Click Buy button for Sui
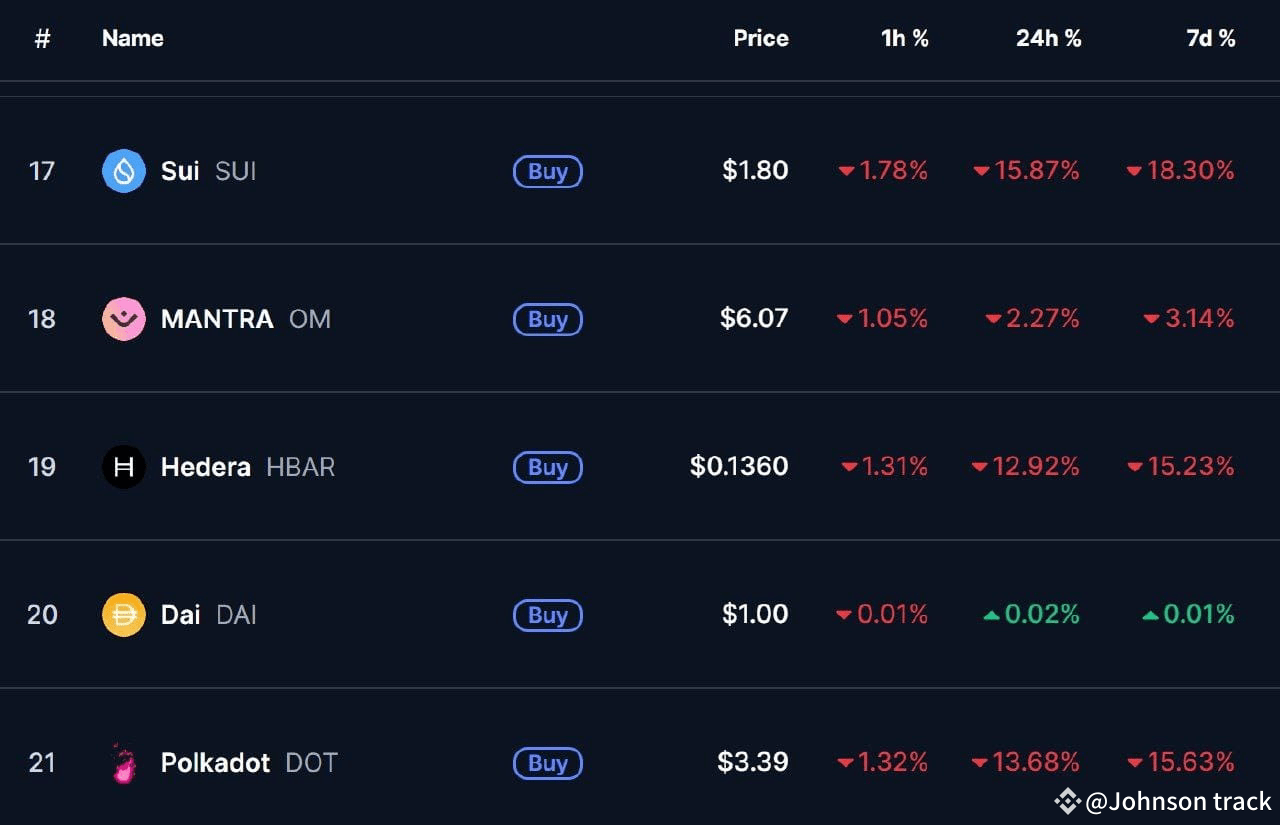The image size is (1280, 825). [548, 171]
